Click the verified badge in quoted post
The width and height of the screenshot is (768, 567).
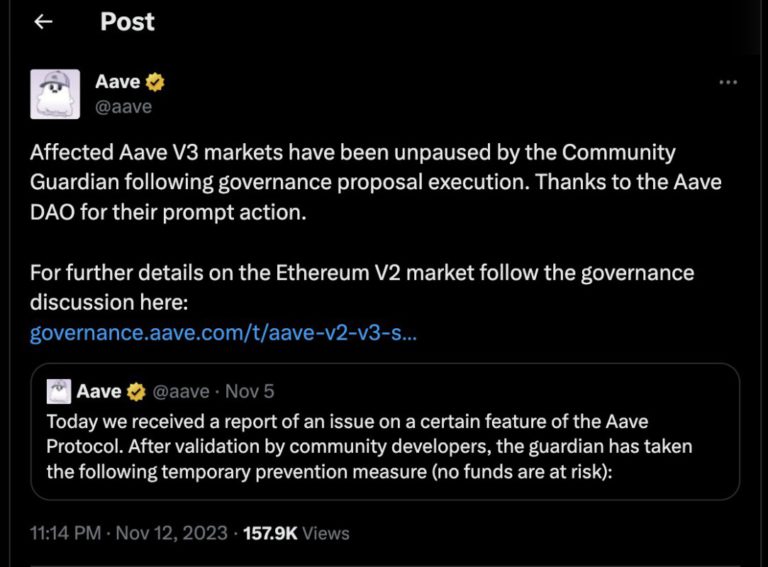135,391
